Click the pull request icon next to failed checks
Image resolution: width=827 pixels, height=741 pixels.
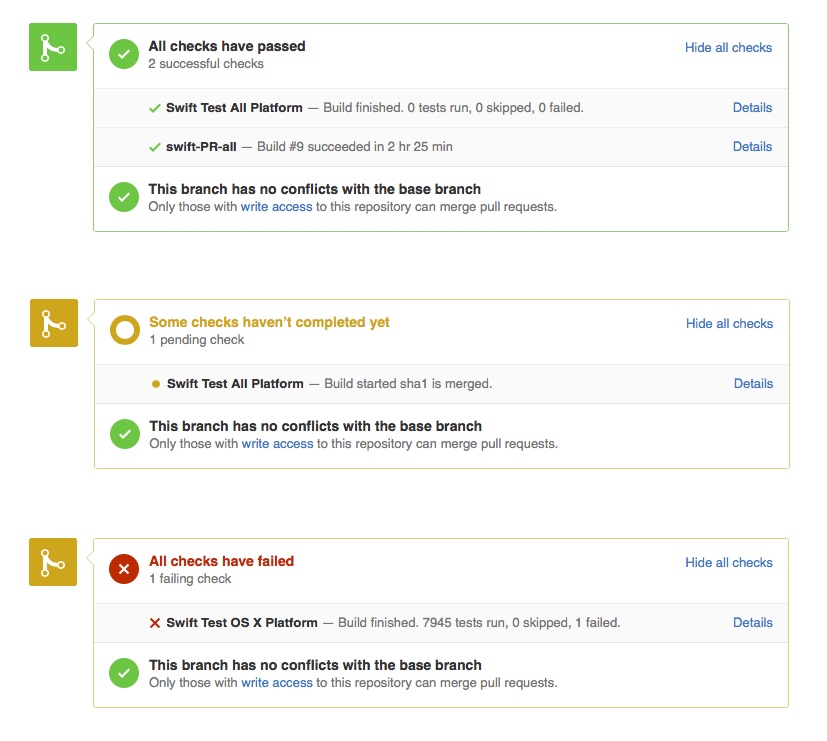coord(52,563)
